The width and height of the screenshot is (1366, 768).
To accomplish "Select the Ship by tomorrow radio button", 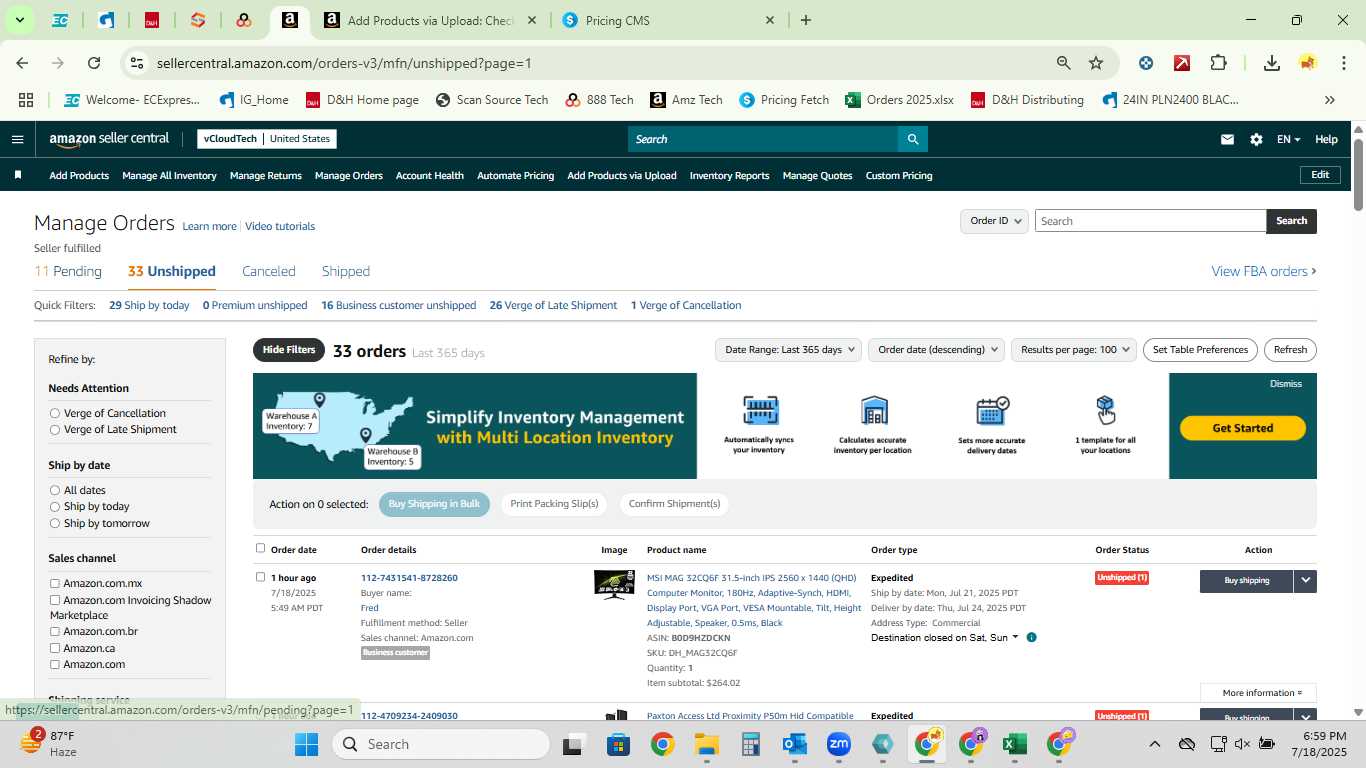I will pyautogui.click(x=55, y=523).
